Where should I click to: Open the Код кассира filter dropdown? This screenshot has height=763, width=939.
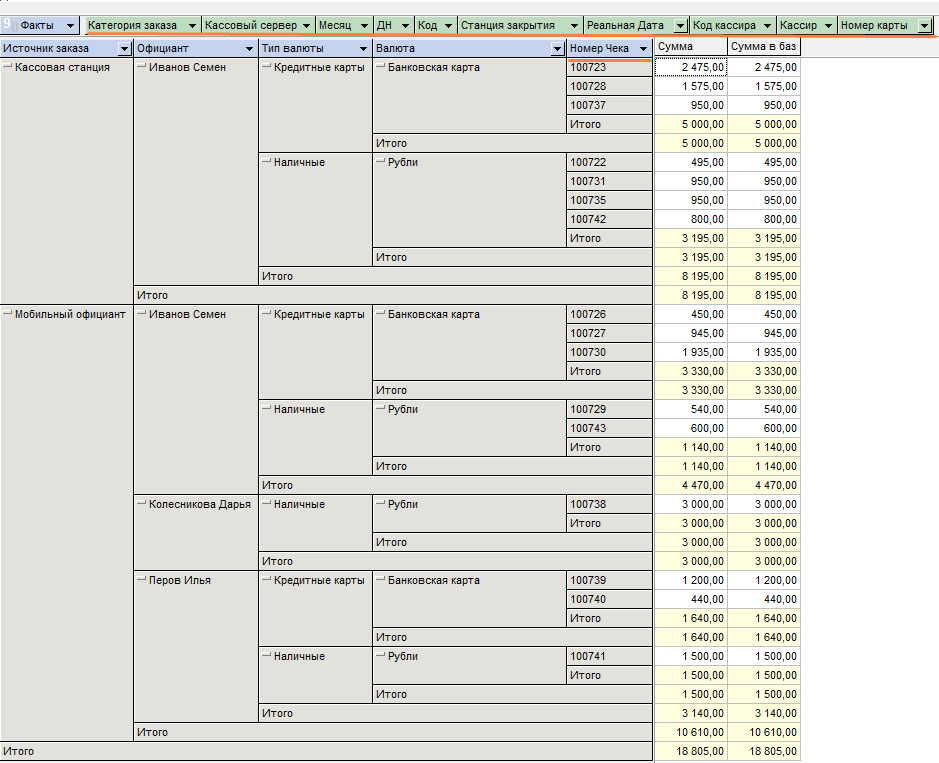point(767,25)
